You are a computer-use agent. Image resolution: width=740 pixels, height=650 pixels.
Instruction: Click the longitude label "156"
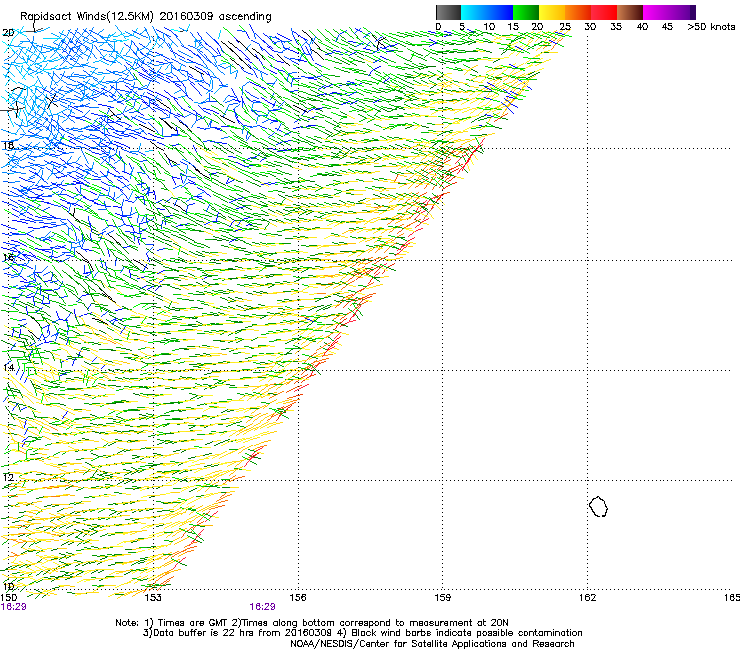298,598
